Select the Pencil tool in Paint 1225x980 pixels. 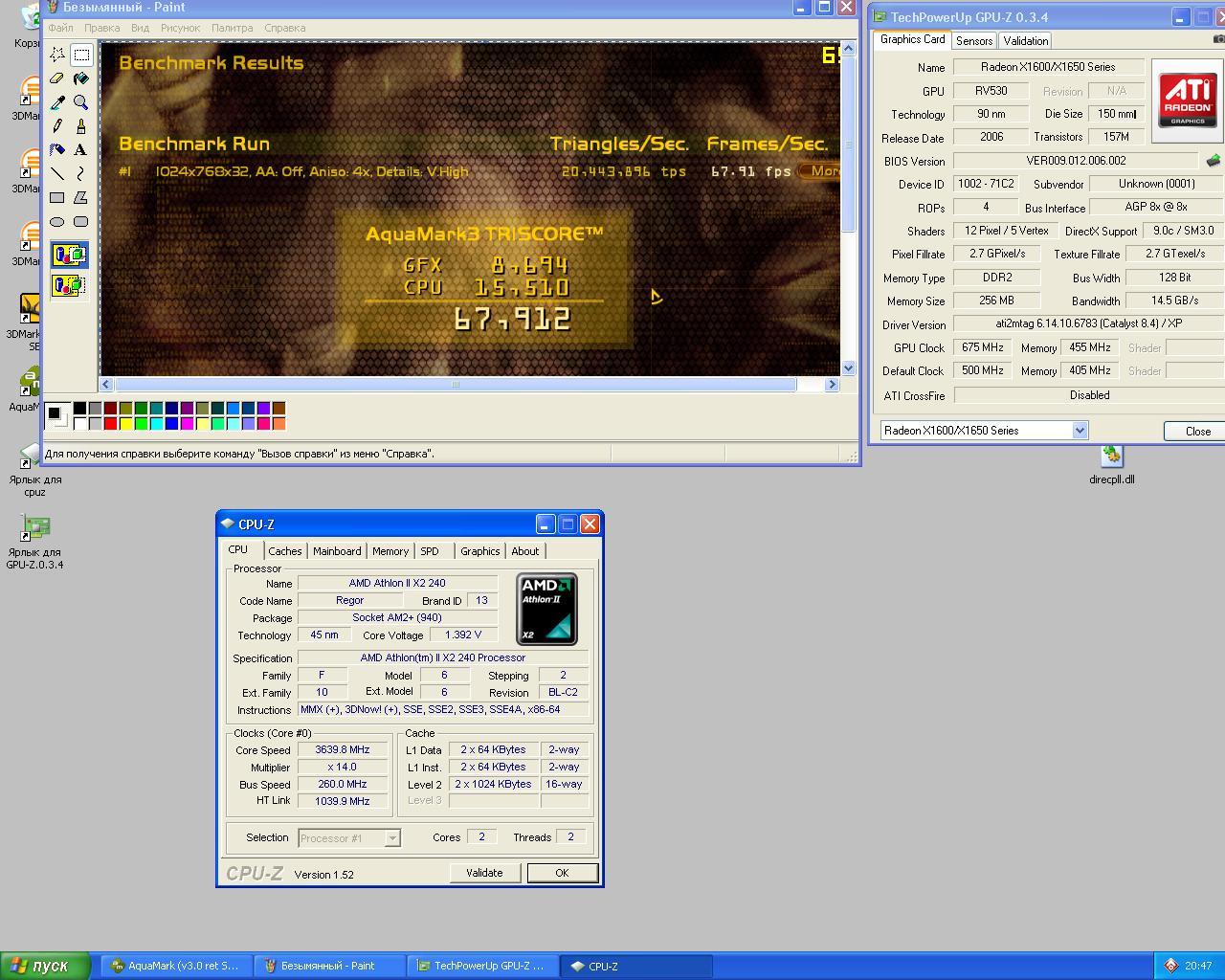coord(57,126)
